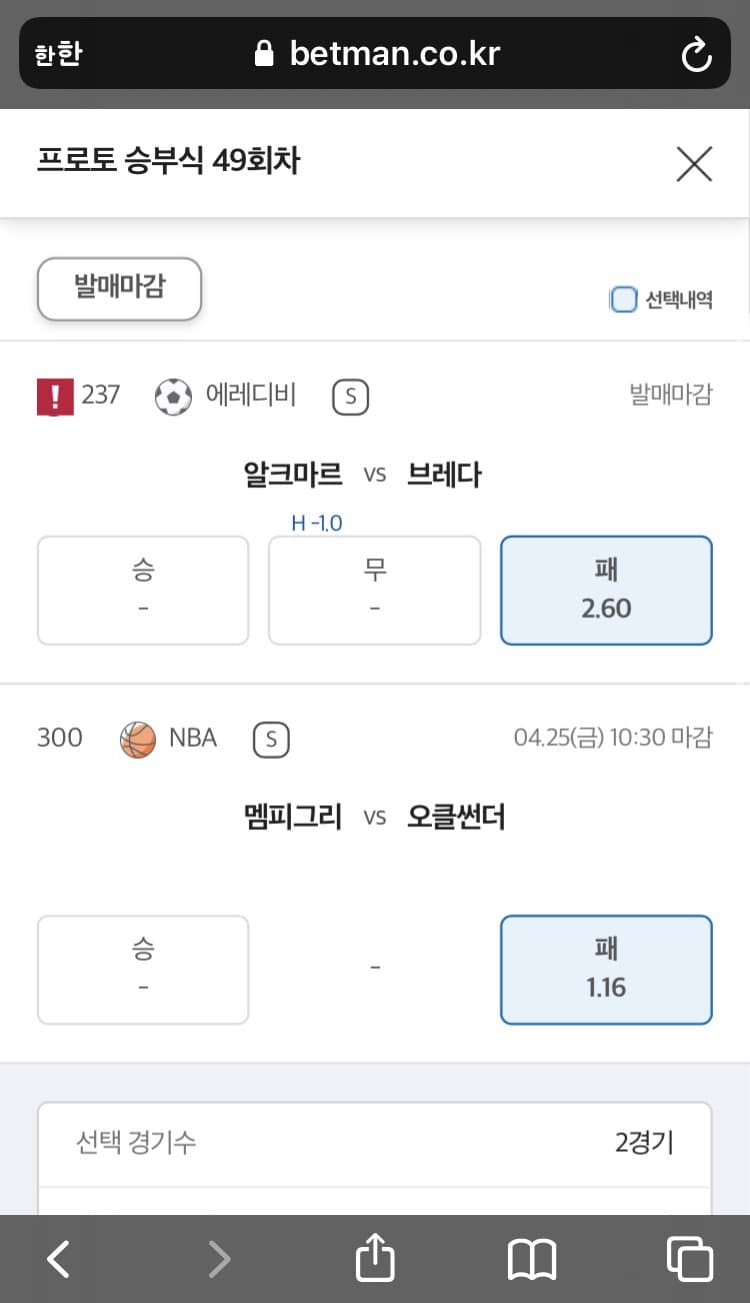Image resolution: width=750 pixels, height=1303 pixels.
Task: Tap the lock icon beside betman.co.kr
Action: [x=264, y=53]
